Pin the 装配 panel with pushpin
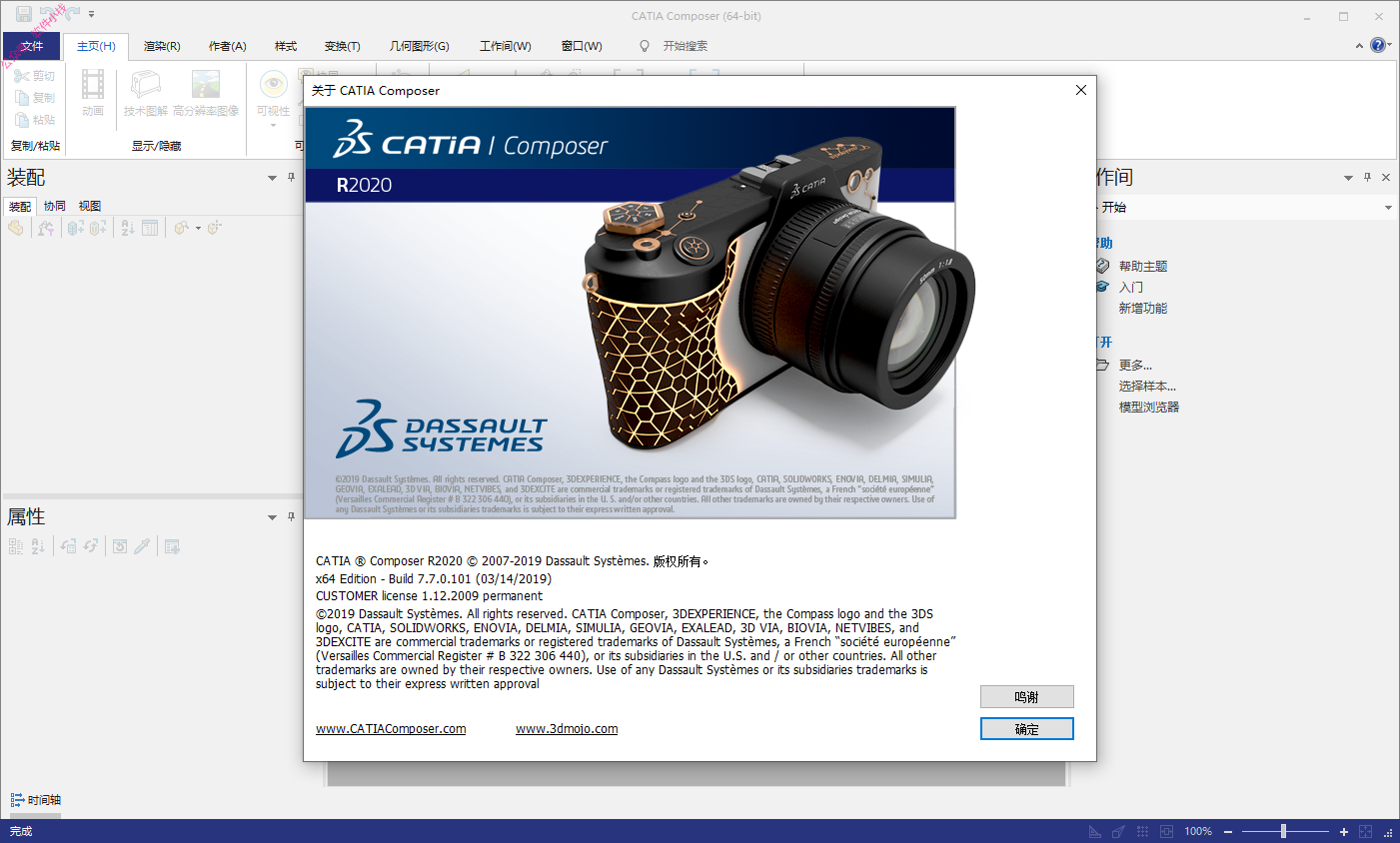Image resolution: width=1400 pixels, height=843 pixels. (292, 178)
